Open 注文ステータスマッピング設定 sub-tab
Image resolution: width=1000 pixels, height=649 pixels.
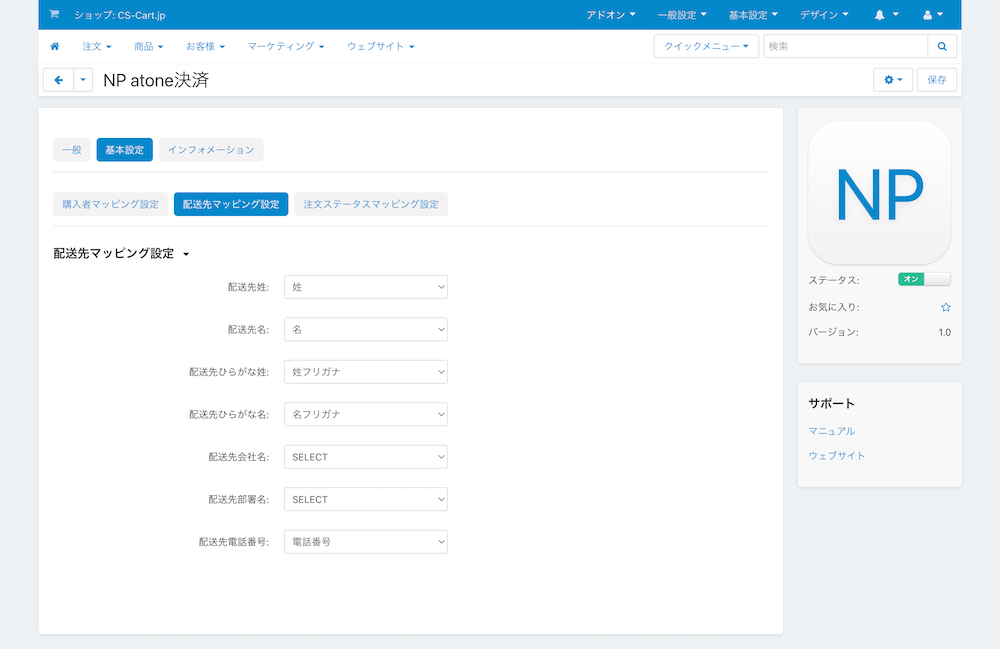371,204
